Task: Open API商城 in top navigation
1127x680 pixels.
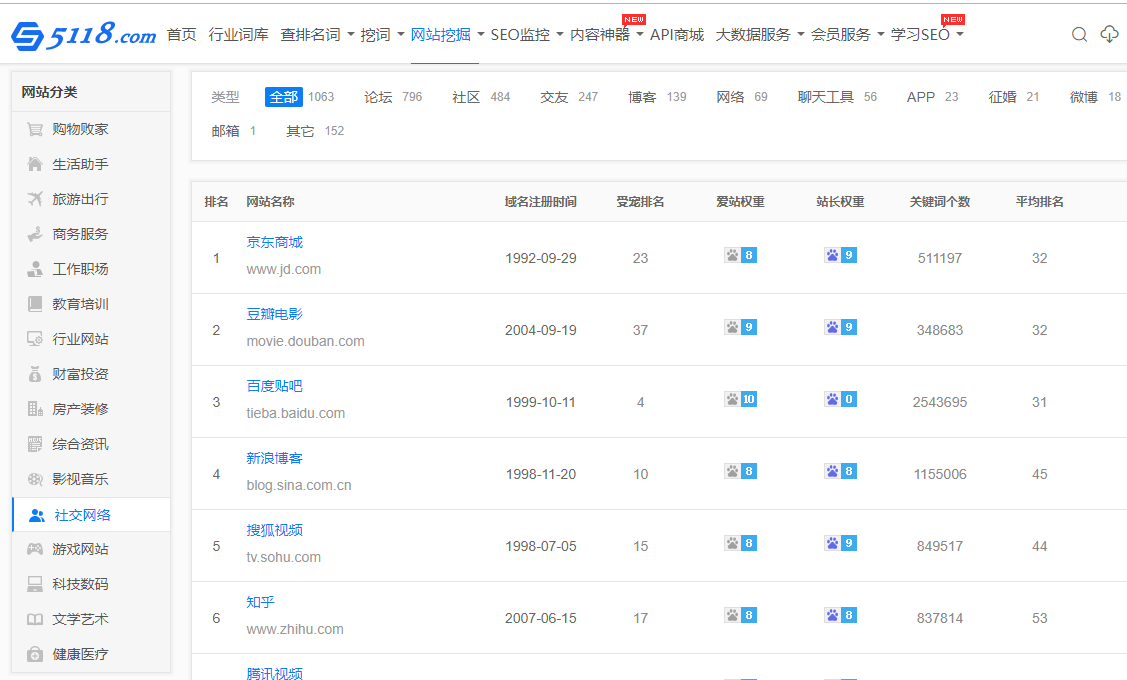Action: click(x=677, y=35)
